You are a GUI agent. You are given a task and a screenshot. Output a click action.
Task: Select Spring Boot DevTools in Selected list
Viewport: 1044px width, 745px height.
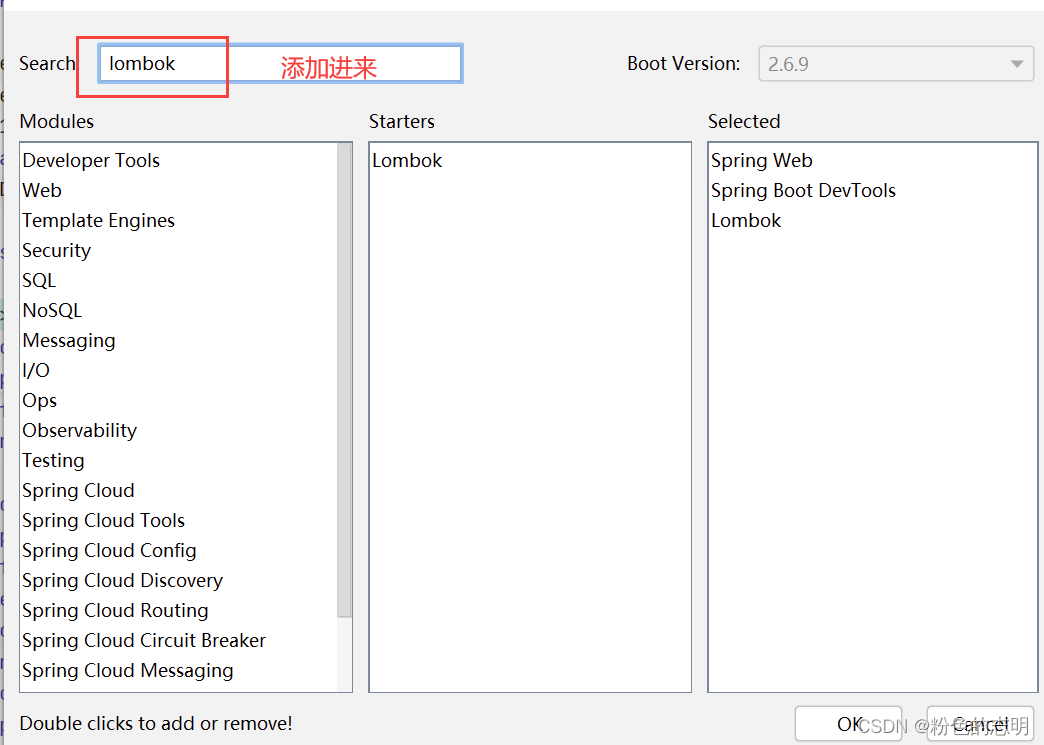pyautogui.click(x=803, y=191)
